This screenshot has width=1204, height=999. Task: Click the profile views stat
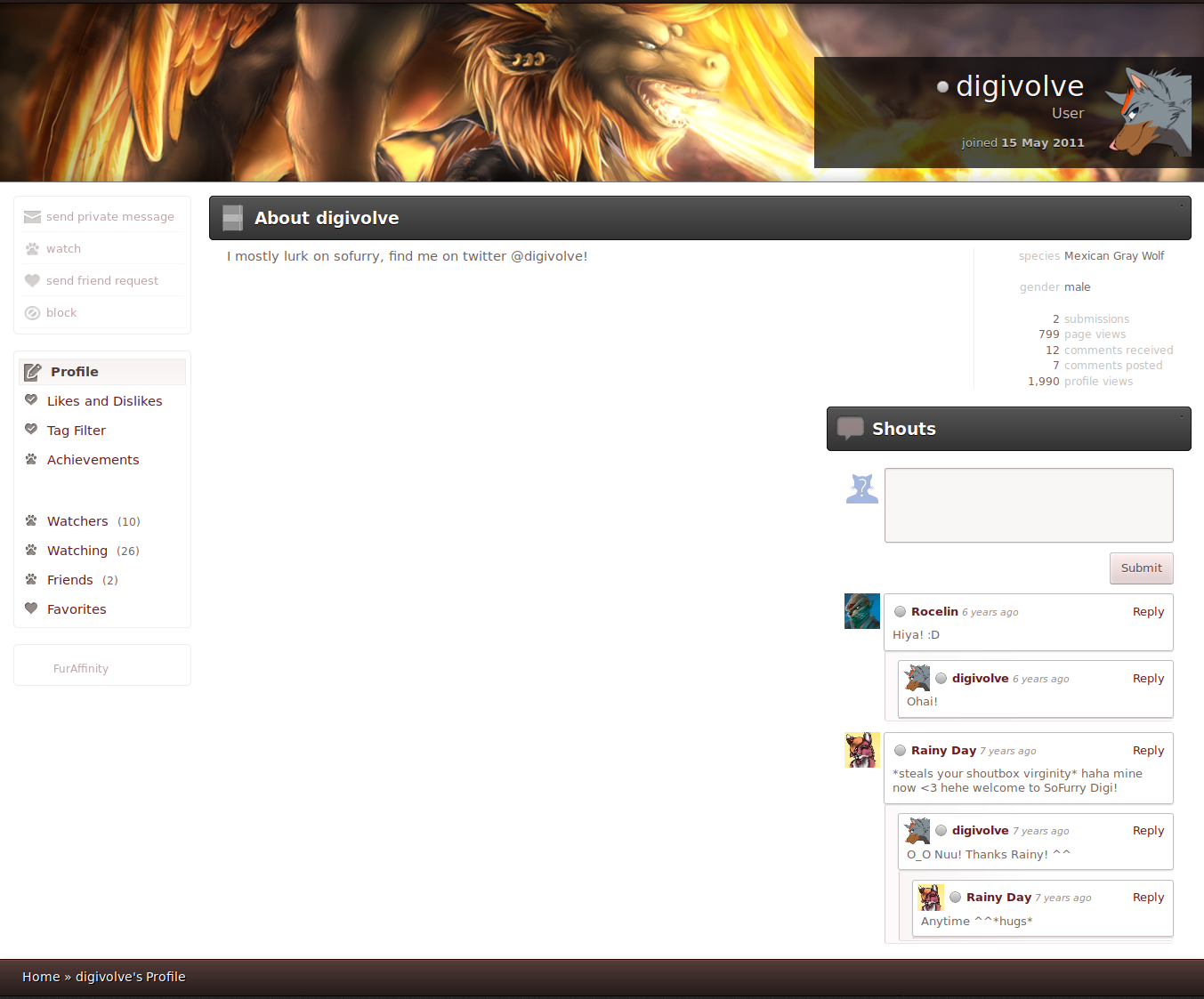pos(1098,382)
